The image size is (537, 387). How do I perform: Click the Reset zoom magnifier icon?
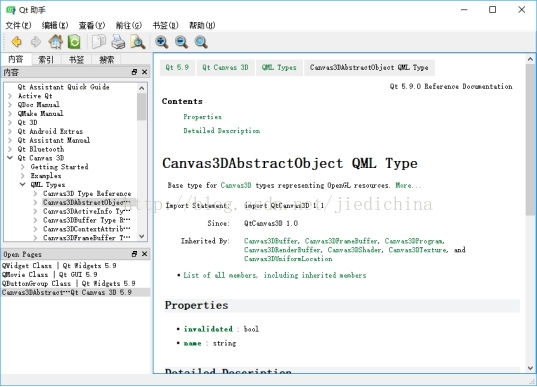point(201,42)
